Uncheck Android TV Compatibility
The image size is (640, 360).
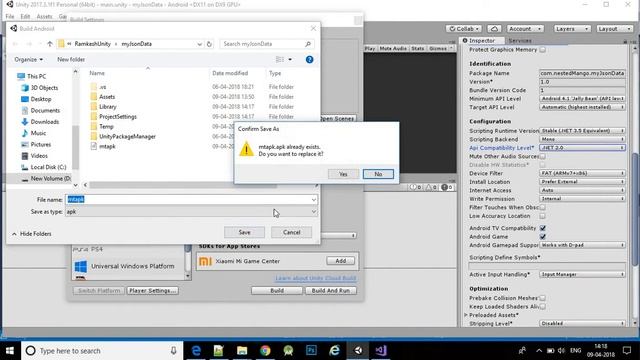click(x=542, y=228)
